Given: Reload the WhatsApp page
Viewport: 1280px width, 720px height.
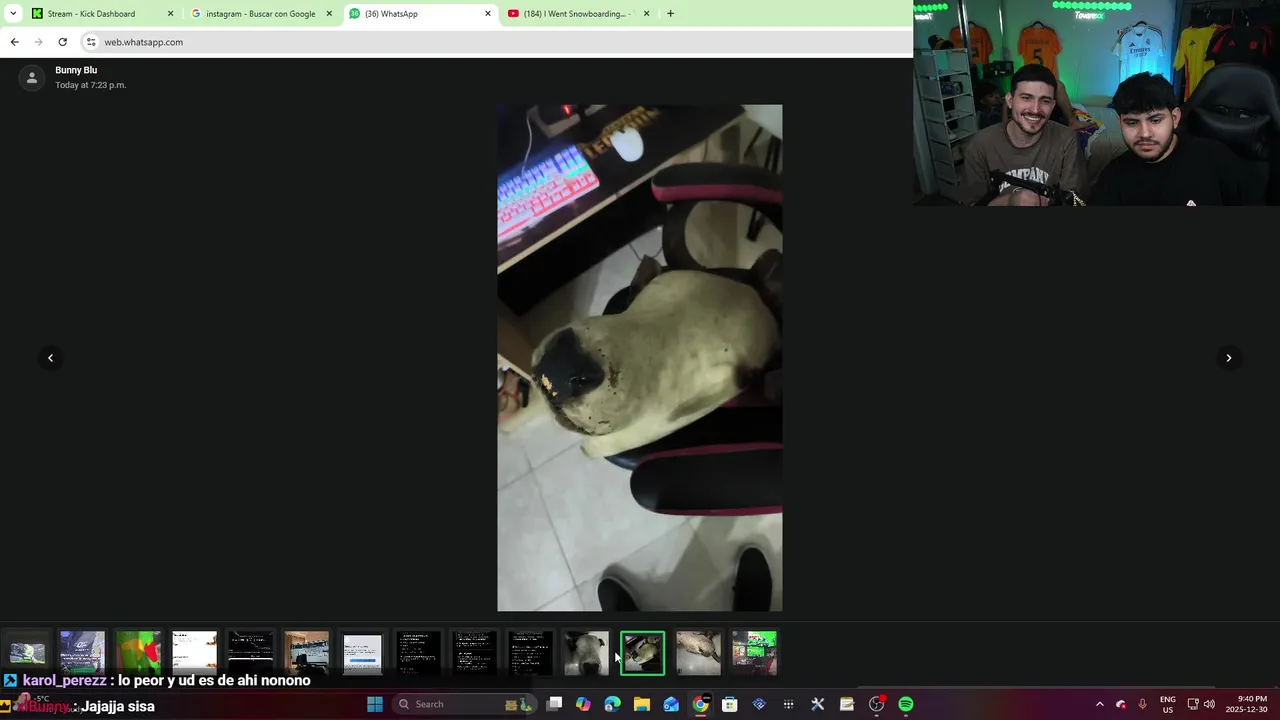Looking at the screenshot, I should tap(62, 42).
